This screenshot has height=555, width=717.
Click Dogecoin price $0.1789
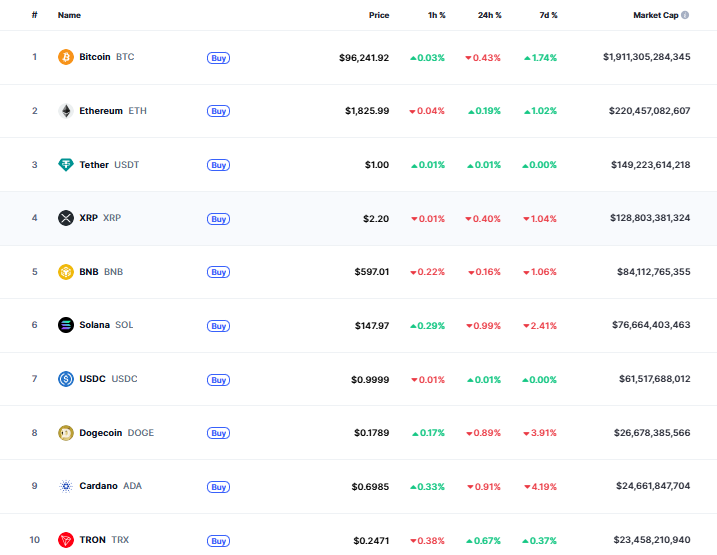point(372,432)
